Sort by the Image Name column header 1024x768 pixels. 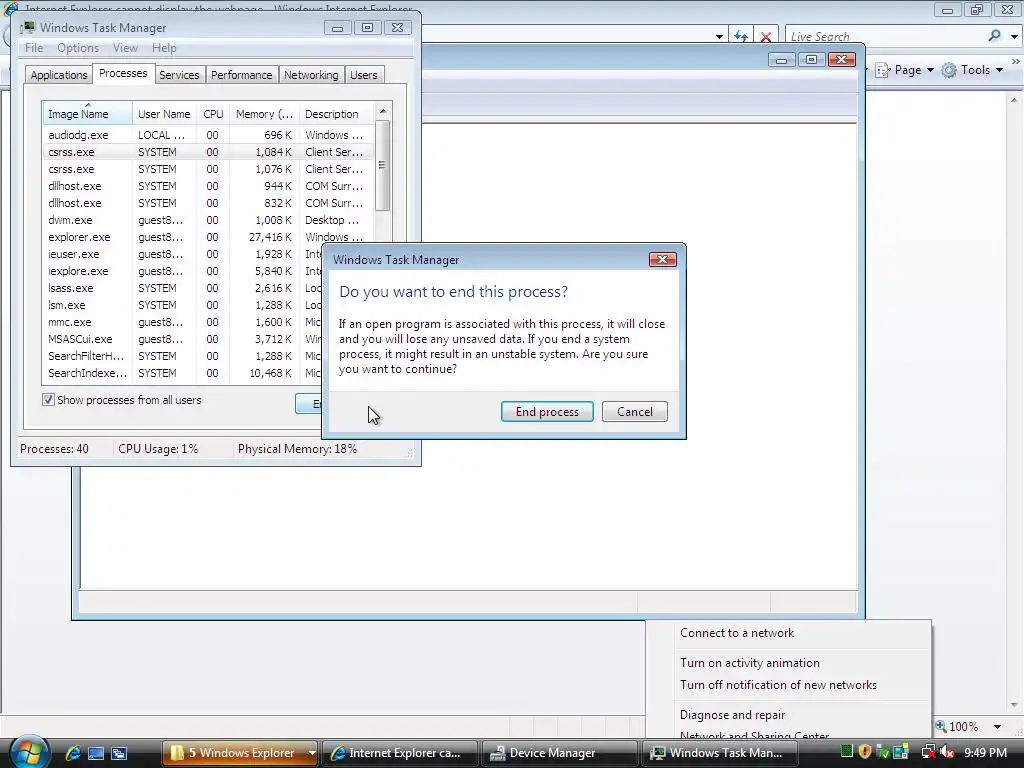pos(88,114)
